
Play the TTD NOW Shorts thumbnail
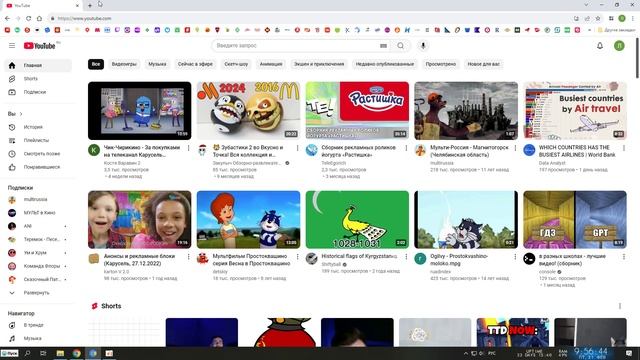[x=513, y=332]
